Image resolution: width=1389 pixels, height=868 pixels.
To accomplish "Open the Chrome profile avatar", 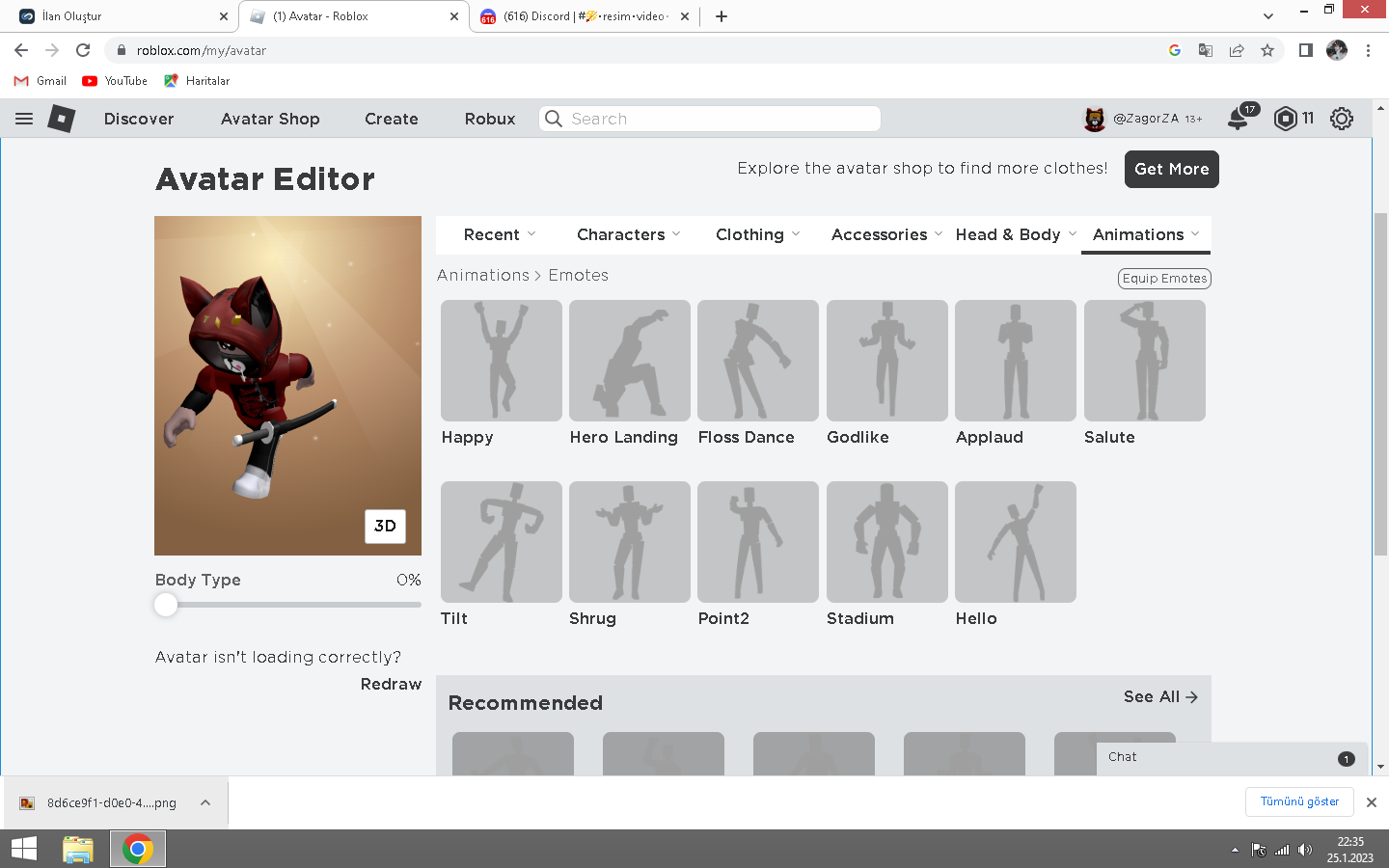I will tap(1337, 50).
